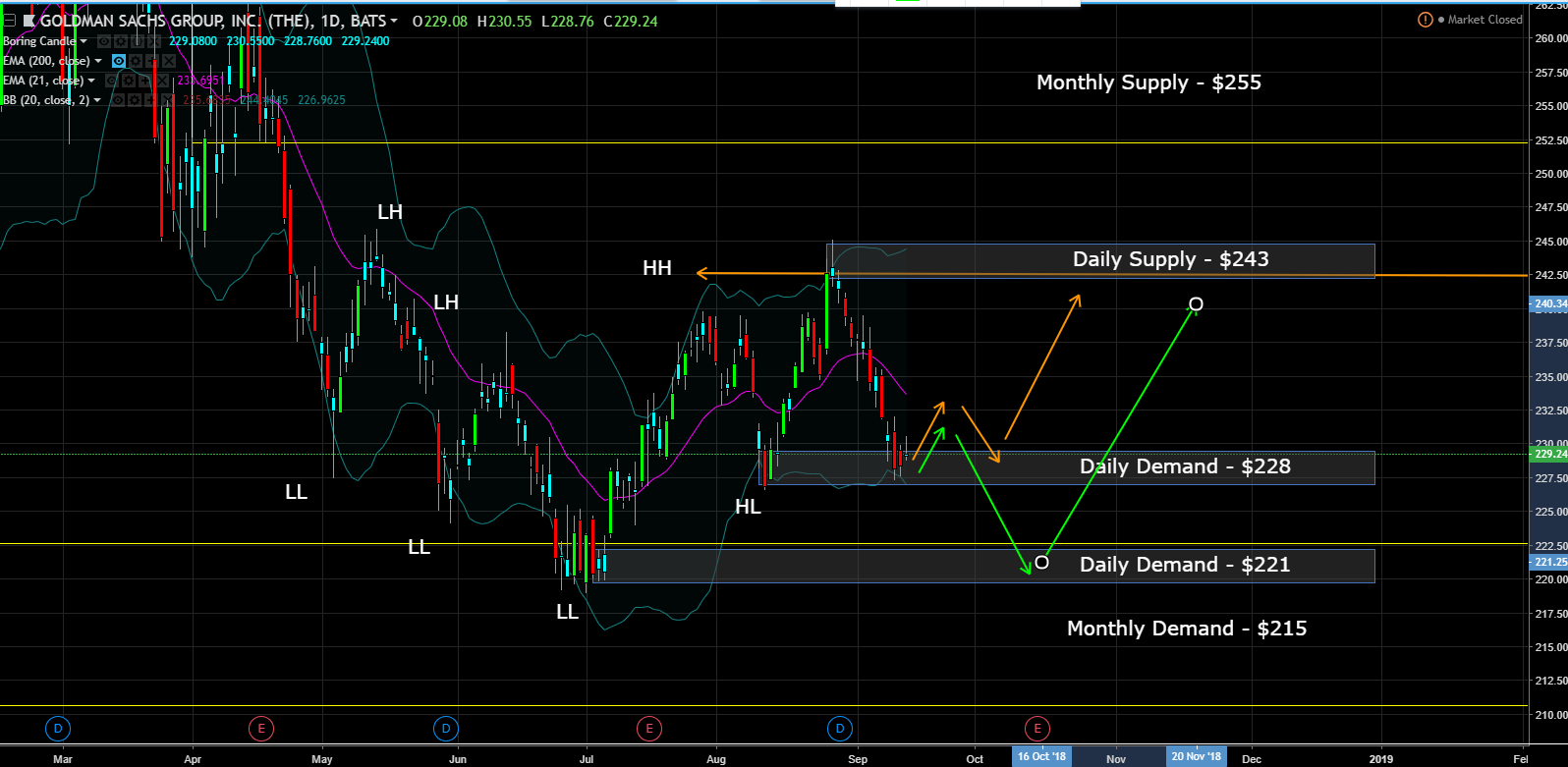Select the Monthly Demand - $215 text label

1187,629
